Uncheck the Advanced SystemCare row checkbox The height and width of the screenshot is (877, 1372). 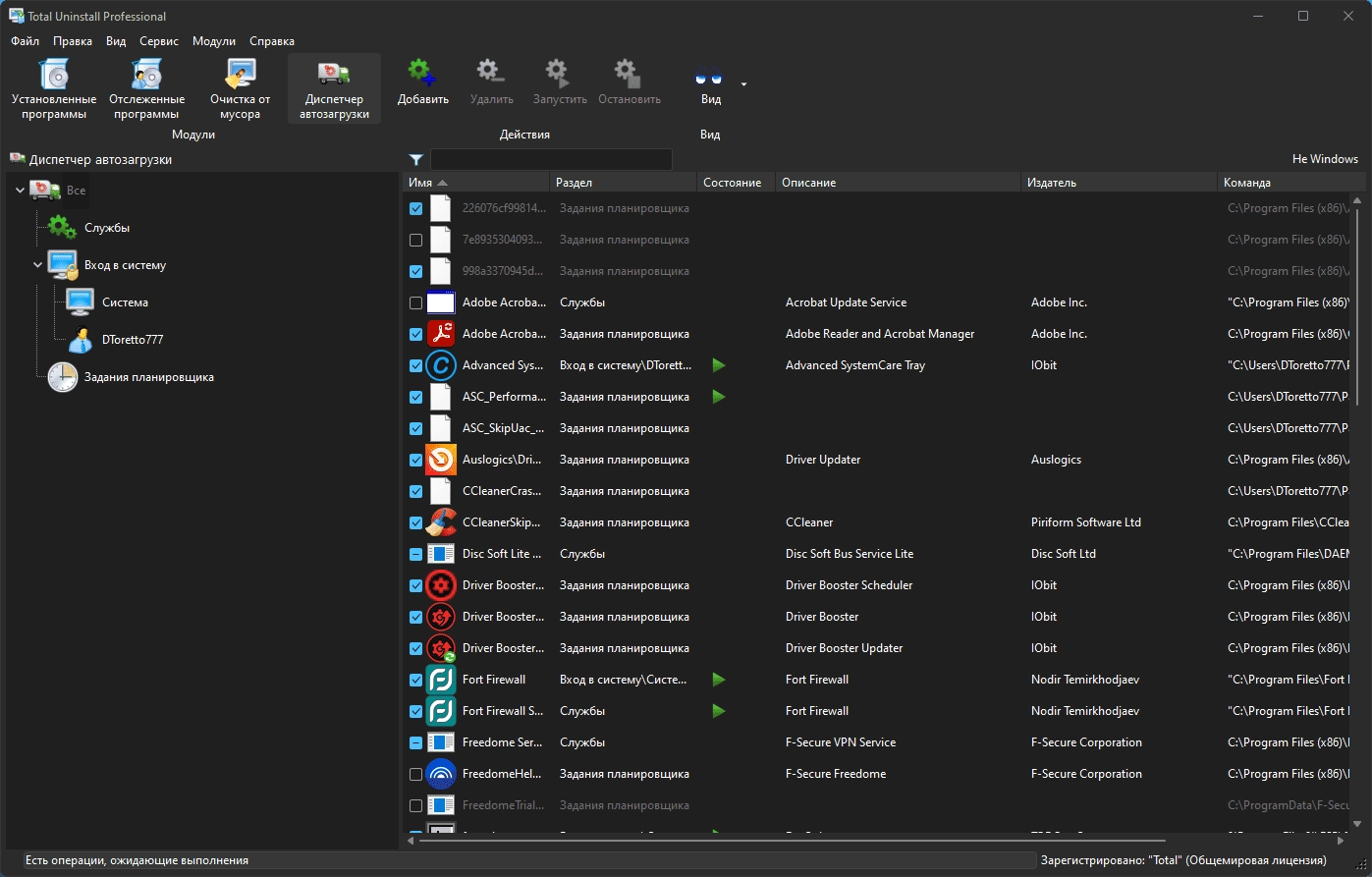(415, 365)
